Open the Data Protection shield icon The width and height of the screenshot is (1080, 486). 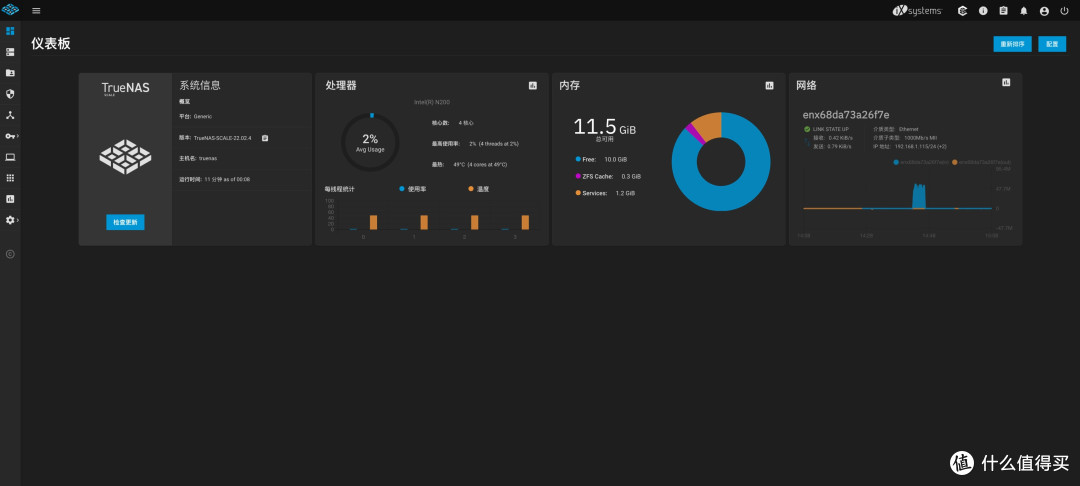[x=10, y=94]
